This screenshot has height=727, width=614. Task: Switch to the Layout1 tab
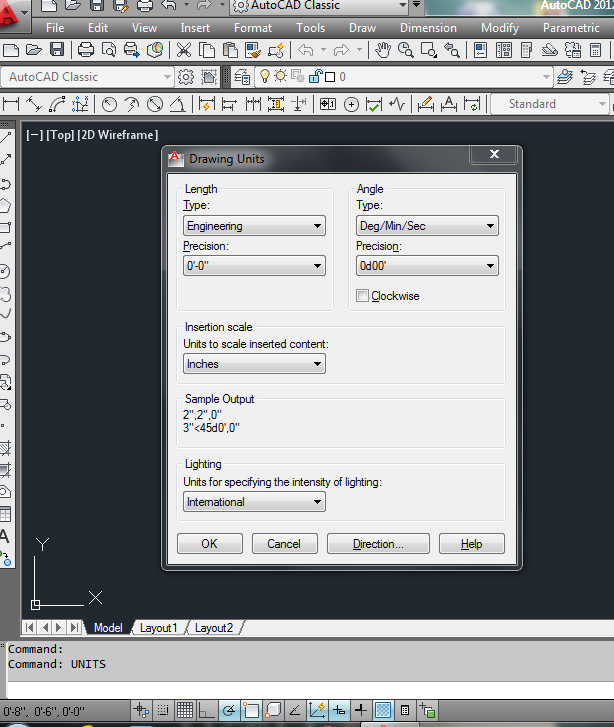pos(159,628)
